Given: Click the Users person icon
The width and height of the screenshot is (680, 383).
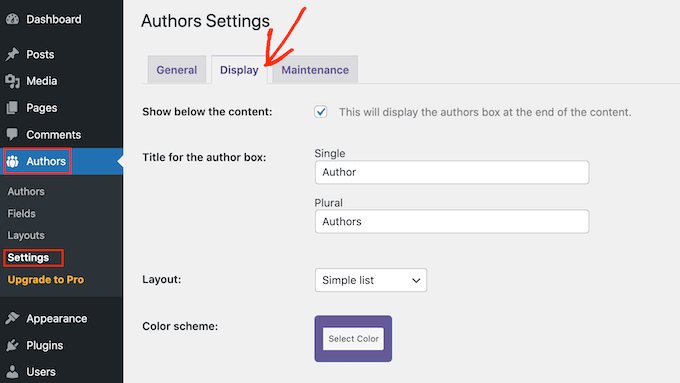Looking at the screenshot, I should click(x=13, y=372).
